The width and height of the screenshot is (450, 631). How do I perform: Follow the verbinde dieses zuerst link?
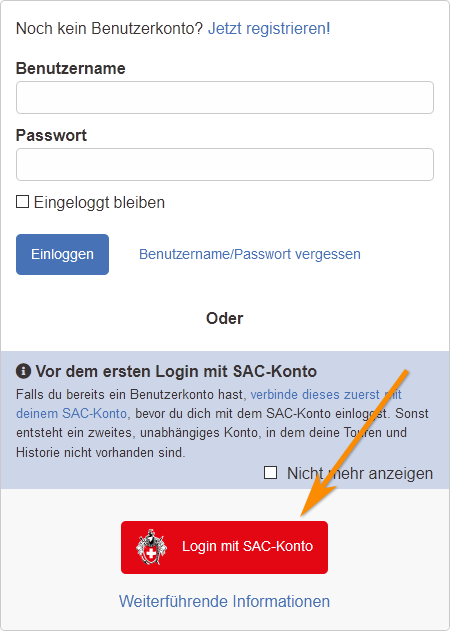tap(326, 394)
